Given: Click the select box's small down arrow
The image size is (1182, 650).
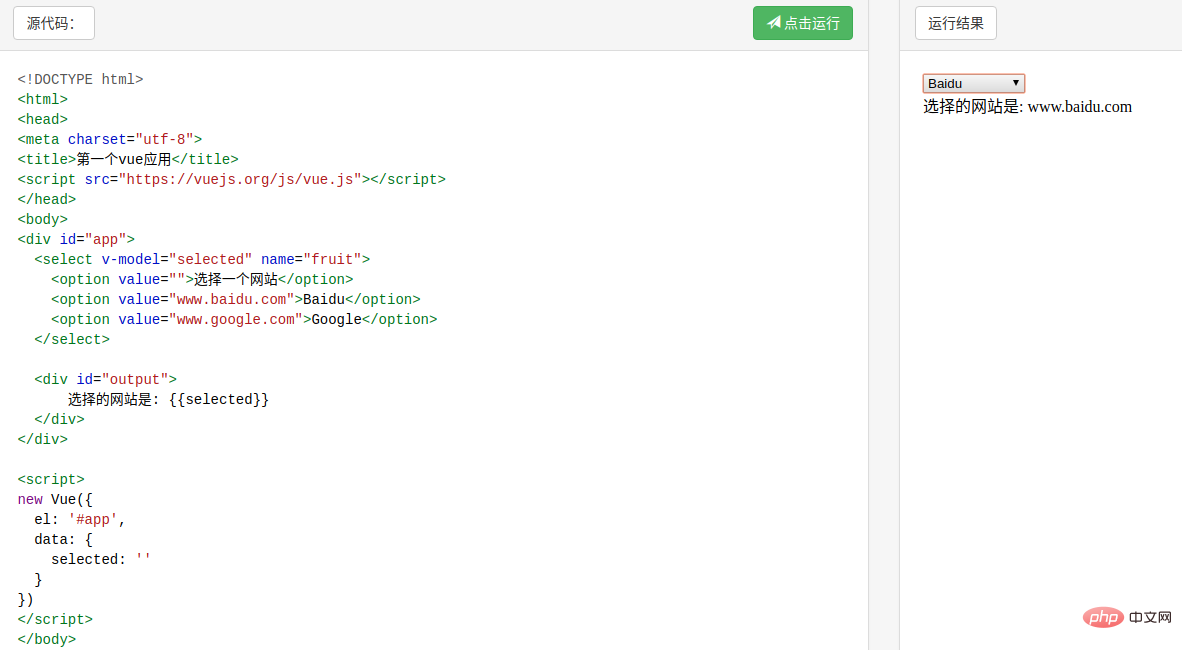Looking at the screenshot, I should [1016, 83].
